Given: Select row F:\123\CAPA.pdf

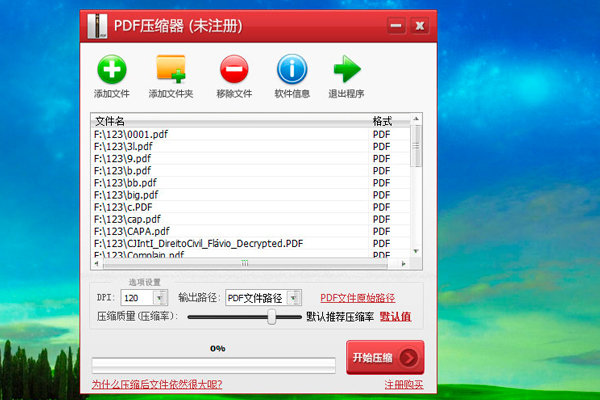Looking at the screenshot, I should pos(251,231).
